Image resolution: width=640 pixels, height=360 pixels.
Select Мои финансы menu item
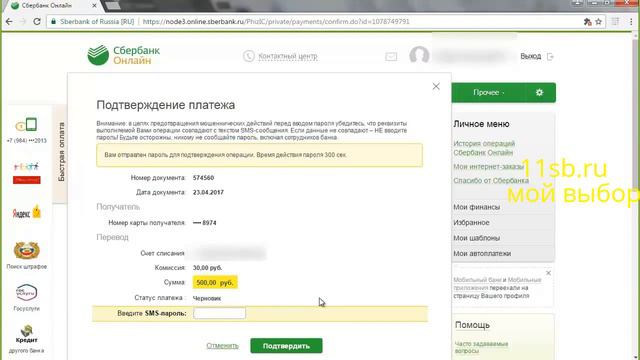(x=476, y=207)
